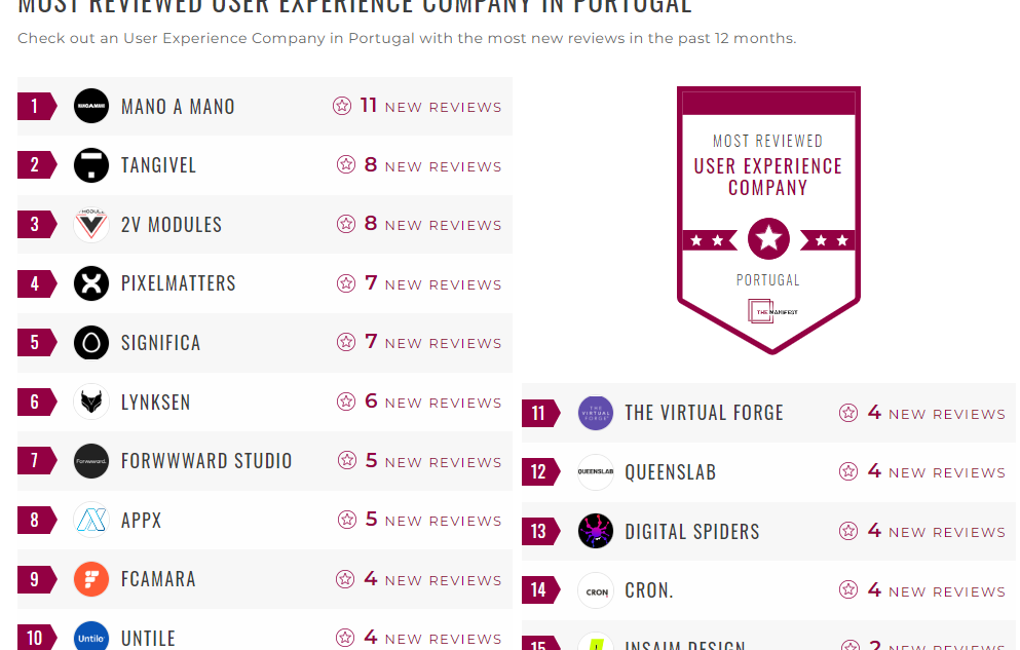Open The Virtual Forge logo
The height and width of the screenshot is (650, 1020).
pos(595,413)
